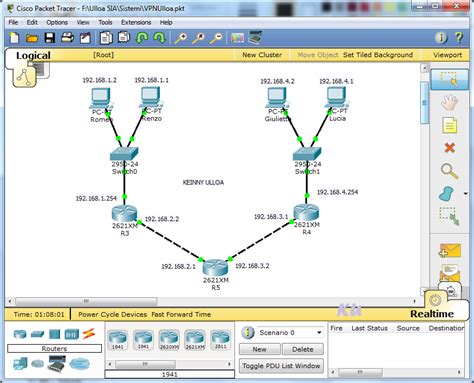
Task: Click the workspace vertical scrollbar thumb
Action: [x=424, y=103]
